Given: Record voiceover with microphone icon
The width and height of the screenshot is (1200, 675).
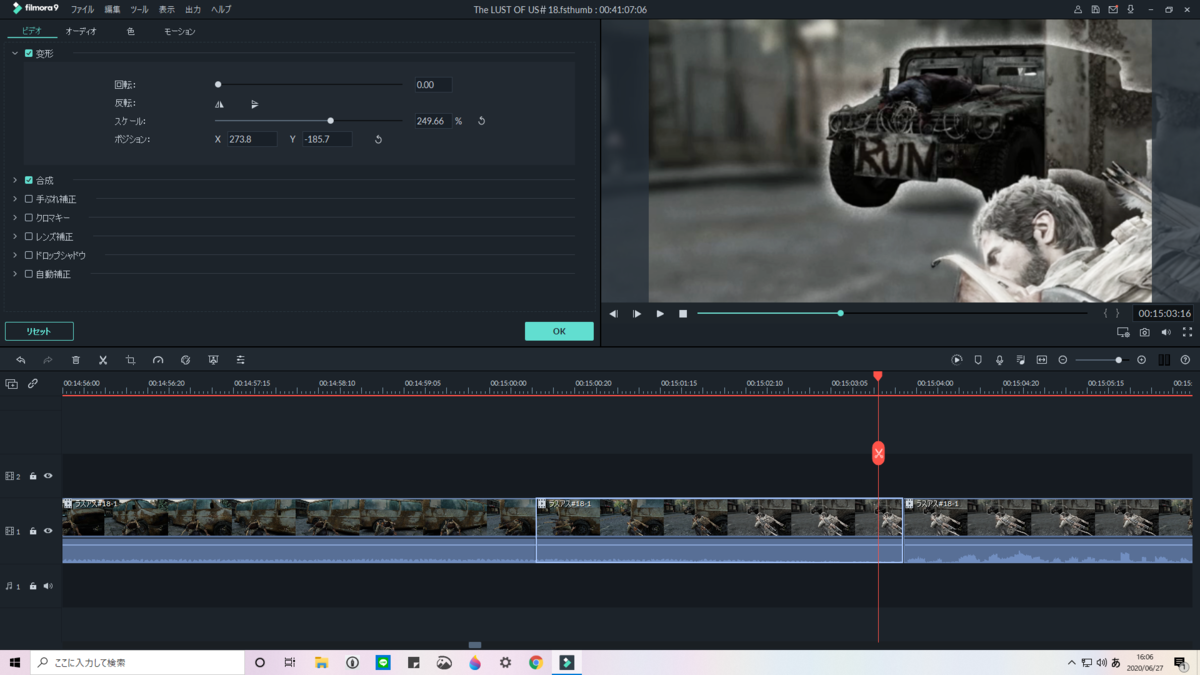Looking at the screenshot, I should [999, 360].
